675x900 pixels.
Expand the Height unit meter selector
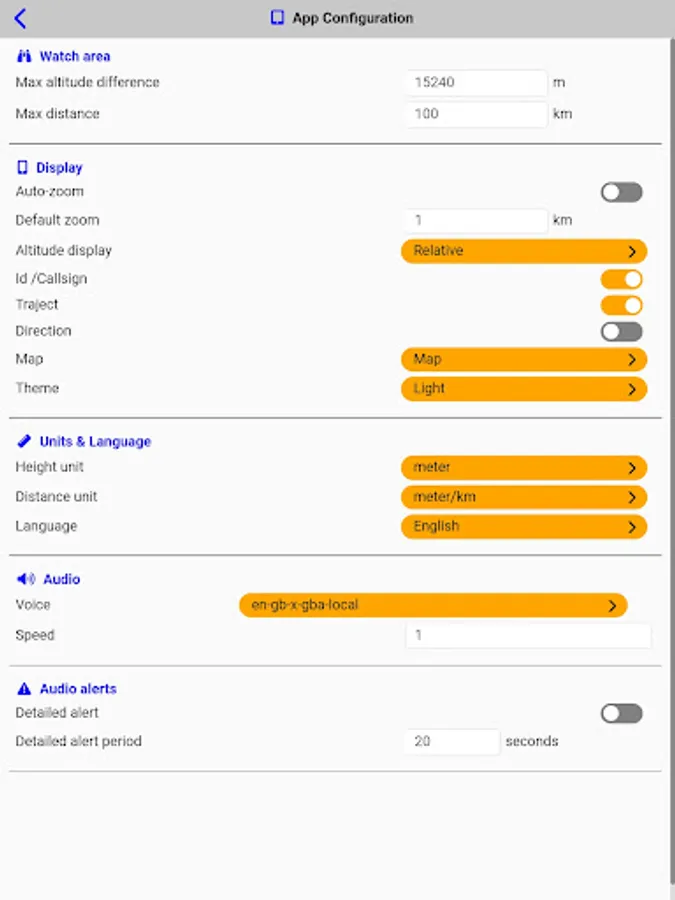click(524, 468)
